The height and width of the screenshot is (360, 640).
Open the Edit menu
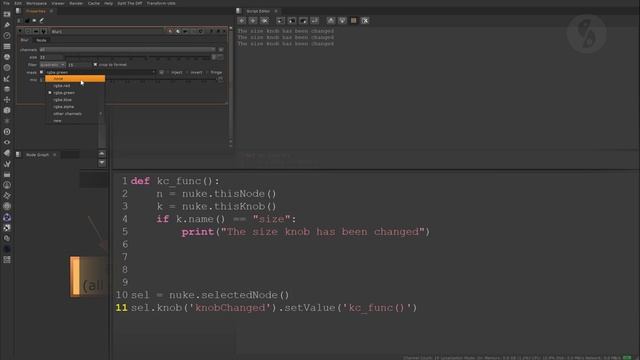coord(18,3)
